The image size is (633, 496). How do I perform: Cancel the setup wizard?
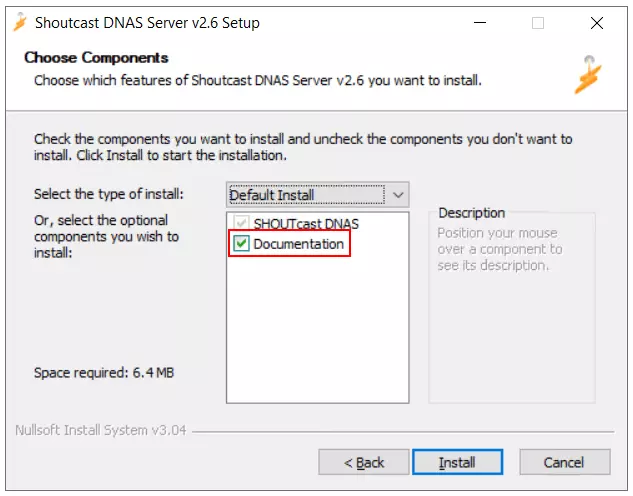(564, 462)
